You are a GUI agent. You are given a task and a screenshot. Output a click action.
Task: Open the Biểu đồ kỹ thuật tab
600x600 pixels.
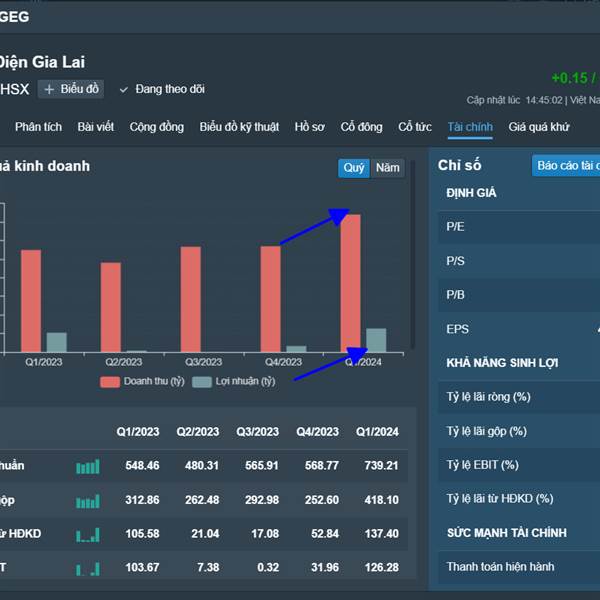[x=239, y=127]
